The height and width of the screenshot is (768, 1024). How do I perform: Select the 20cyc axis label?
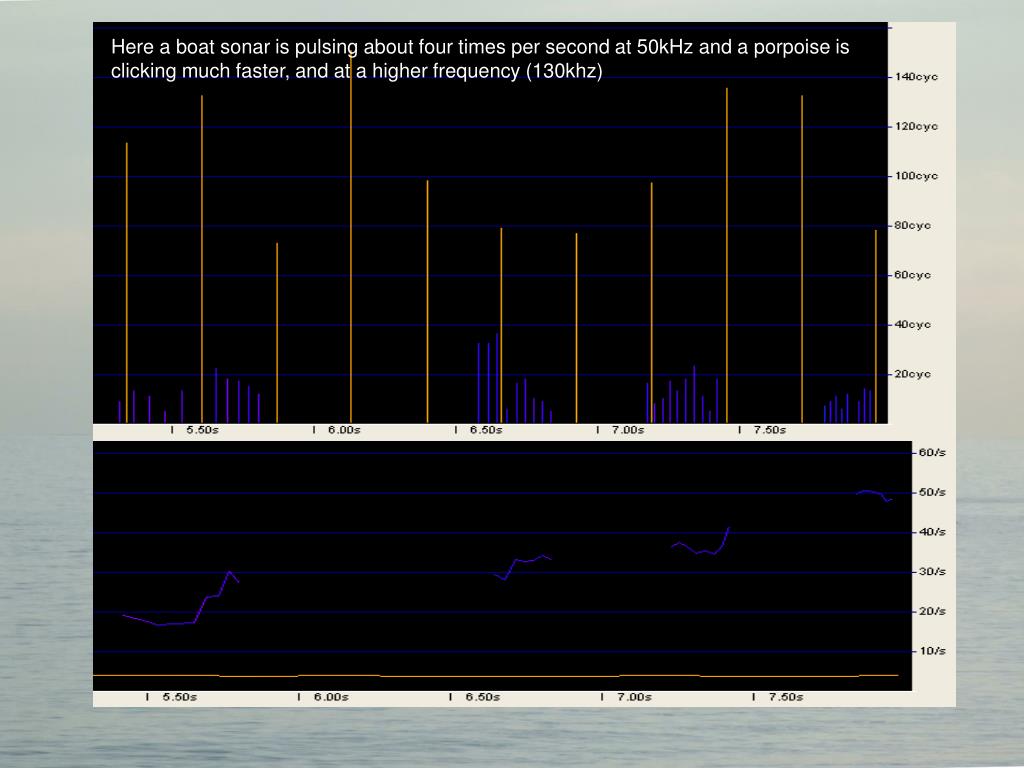point(912,375)
